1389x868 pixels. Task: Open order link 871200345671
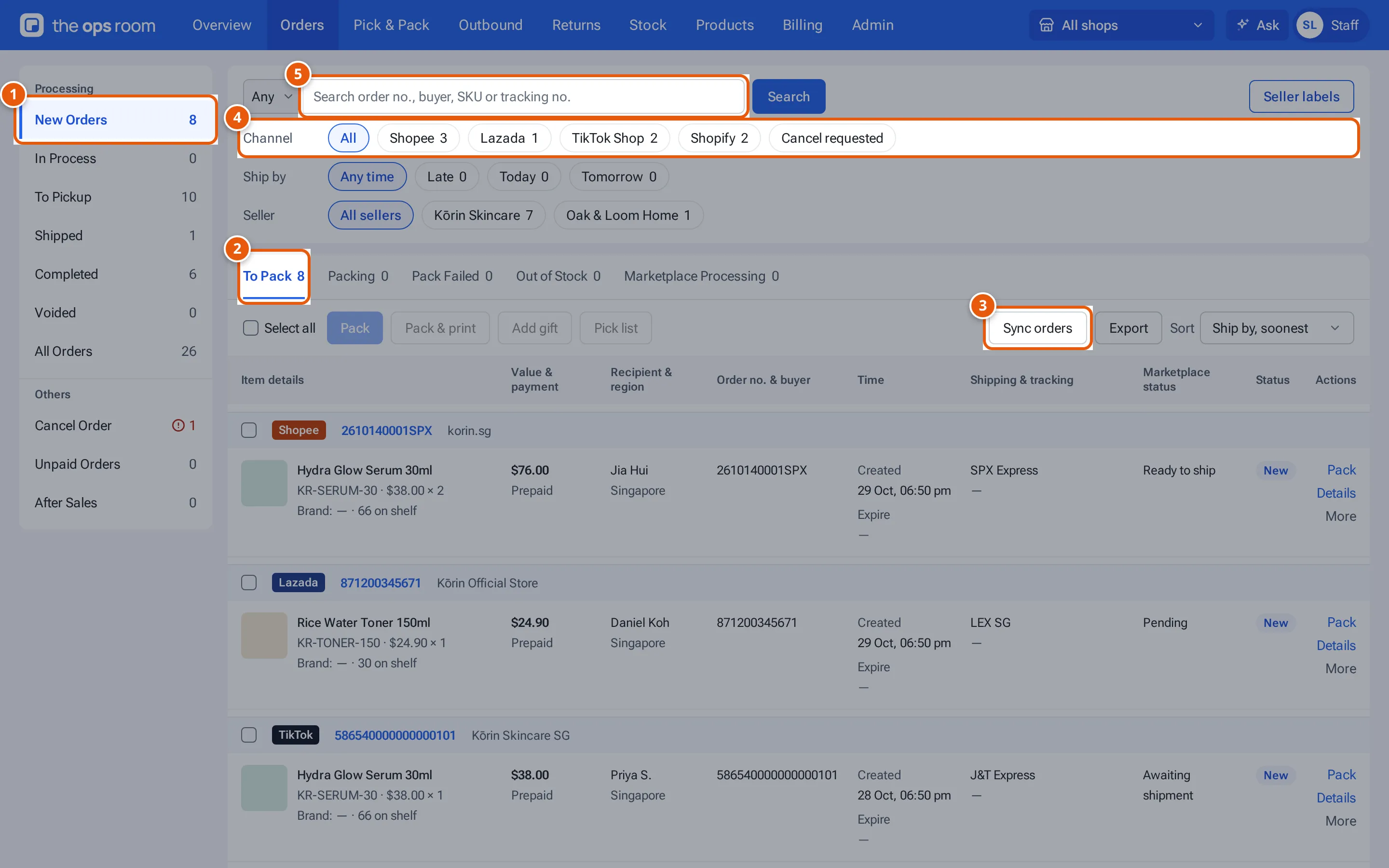point(381,583)
